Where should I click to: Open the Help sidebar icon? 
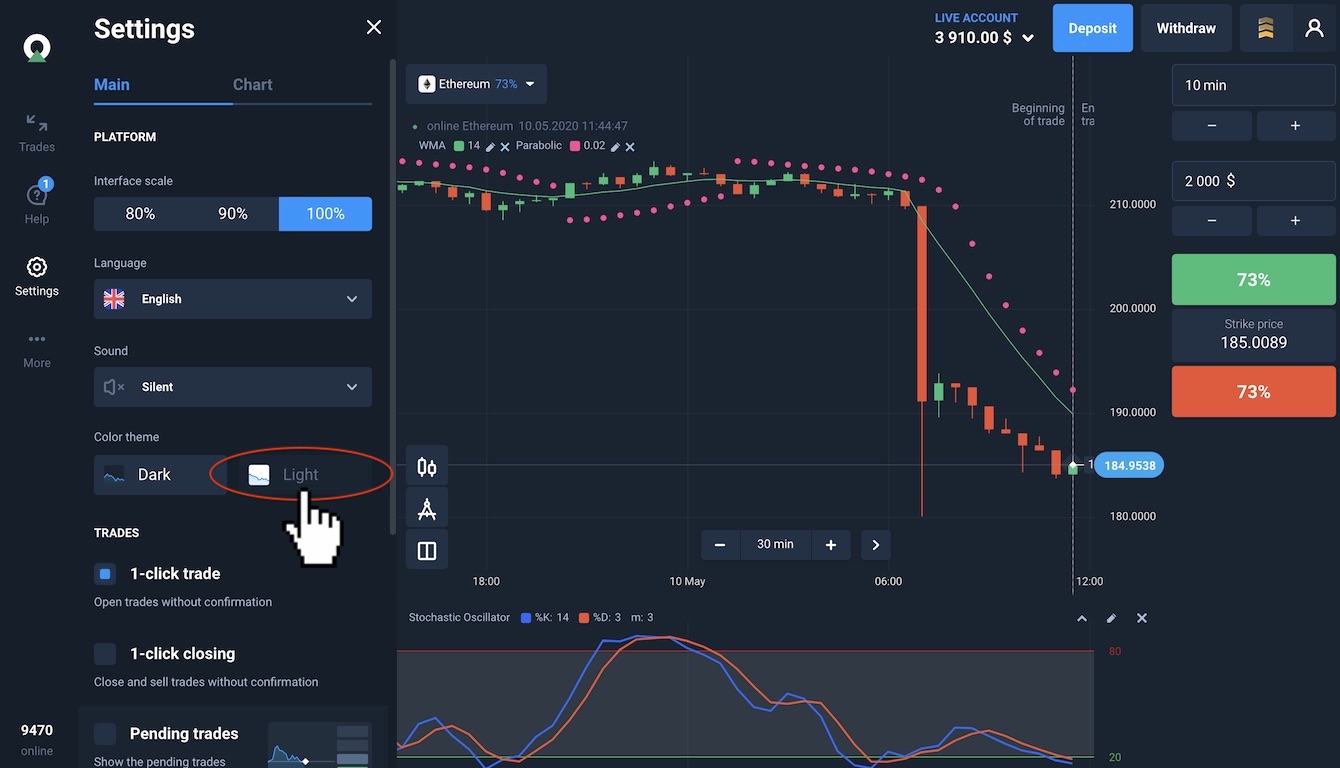[x=37, y=195]
